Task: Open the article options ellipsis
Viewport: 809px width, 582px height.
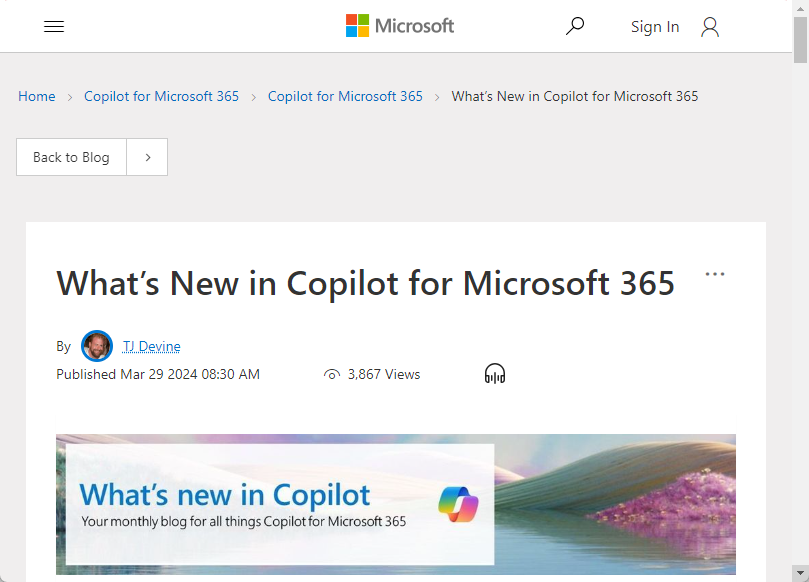Action: pyautogui.click(x=715, y=273)
